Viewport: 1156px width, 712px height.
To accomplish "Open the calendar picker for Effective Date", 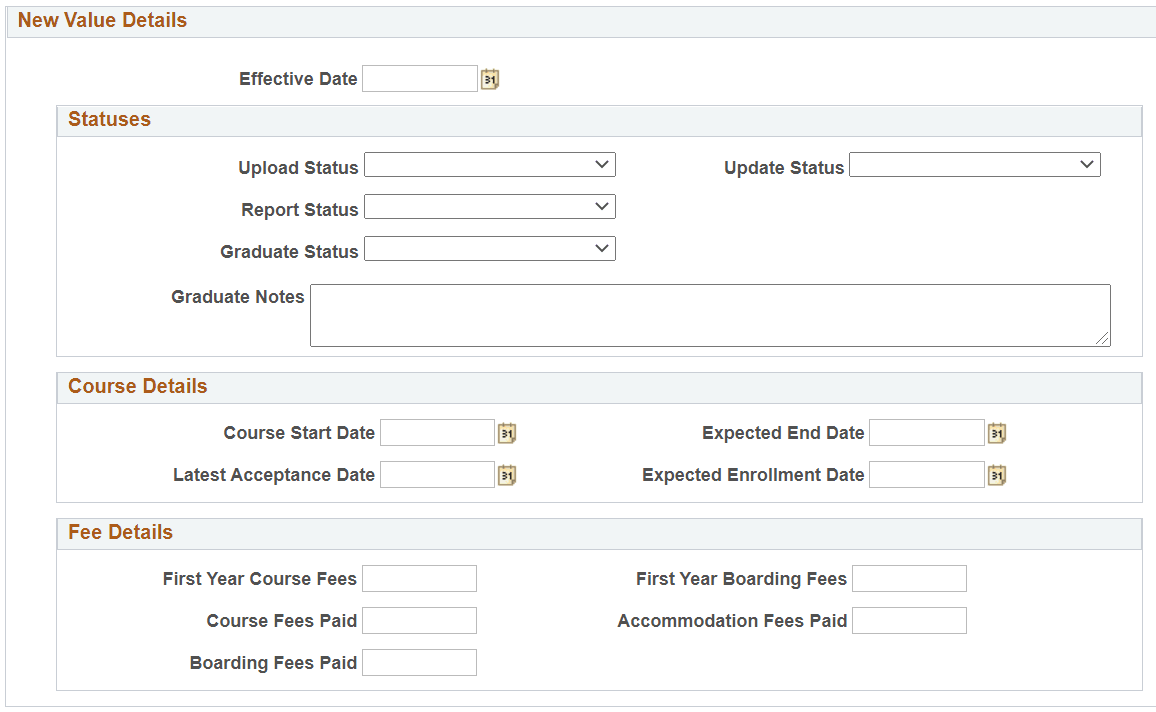I will tap(489, 78).
